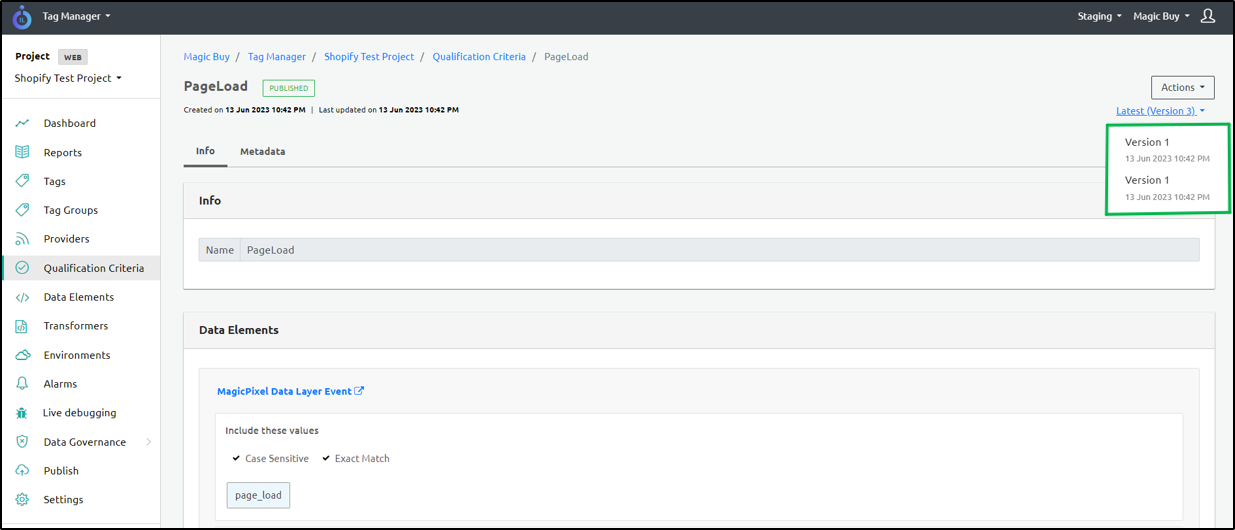Open the Shopify Test Project selector
The width and height of the screenshot is (1235, 530).
(x=68, y=78)
